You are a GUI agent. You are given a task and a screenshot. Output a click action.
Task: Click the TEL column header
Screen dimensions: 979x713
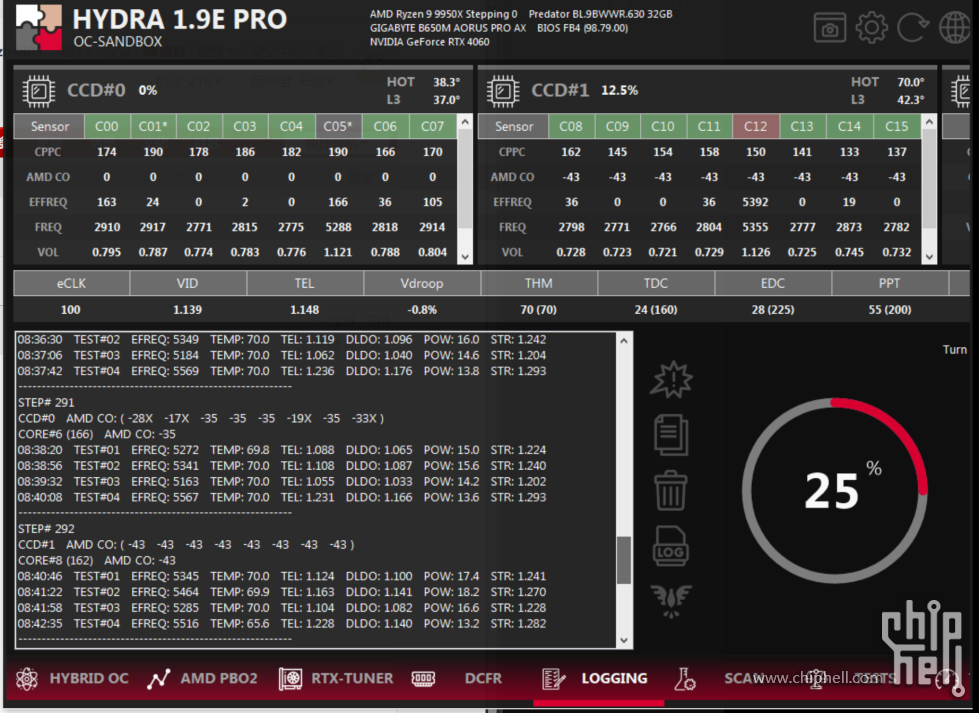(x=305, y=283)
